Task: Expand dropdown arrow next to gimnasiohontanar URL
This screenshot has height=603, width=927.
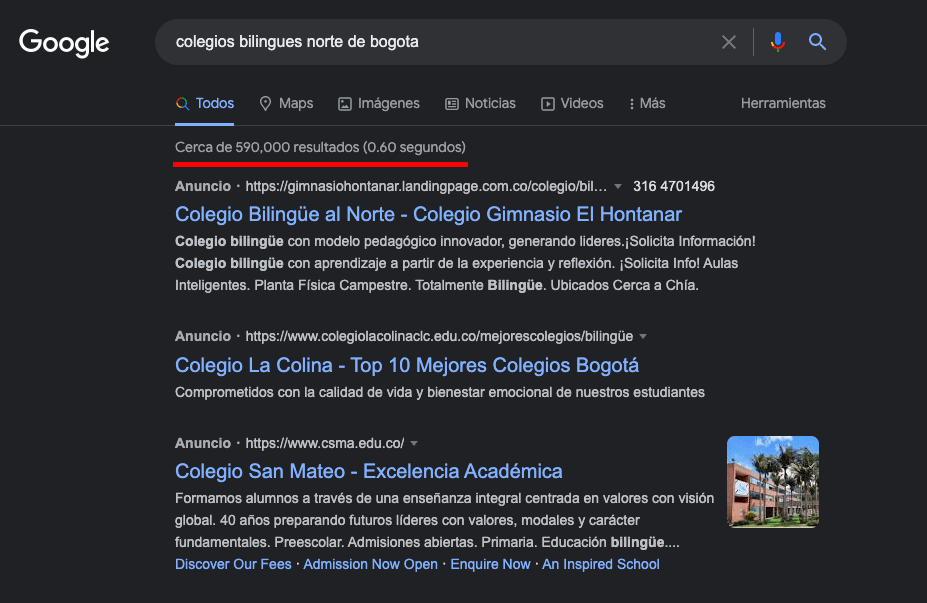Action: click(x=618, y=186)
